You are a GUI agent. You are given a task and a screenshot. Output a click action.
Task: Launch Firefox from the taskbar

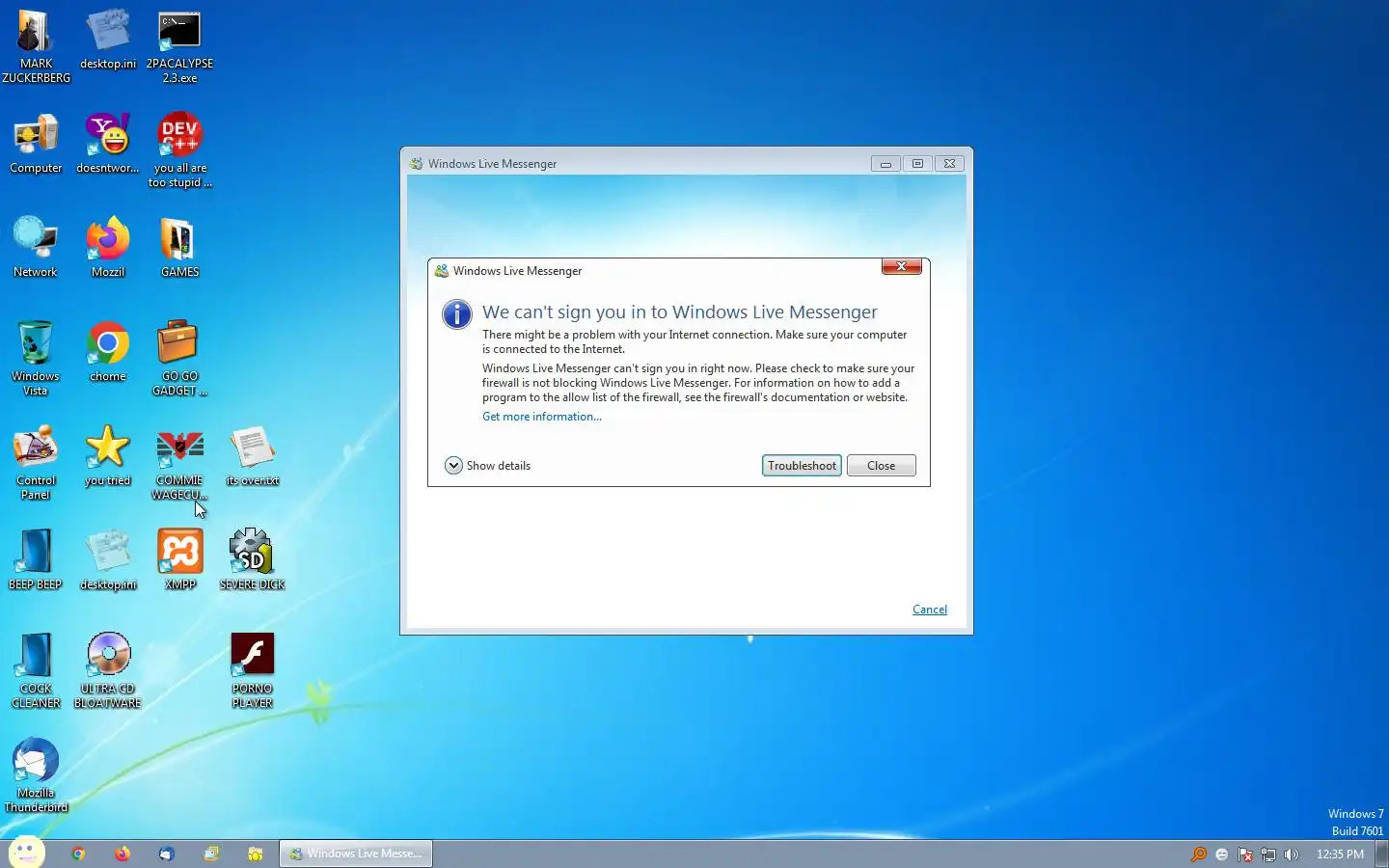[123, 854]
